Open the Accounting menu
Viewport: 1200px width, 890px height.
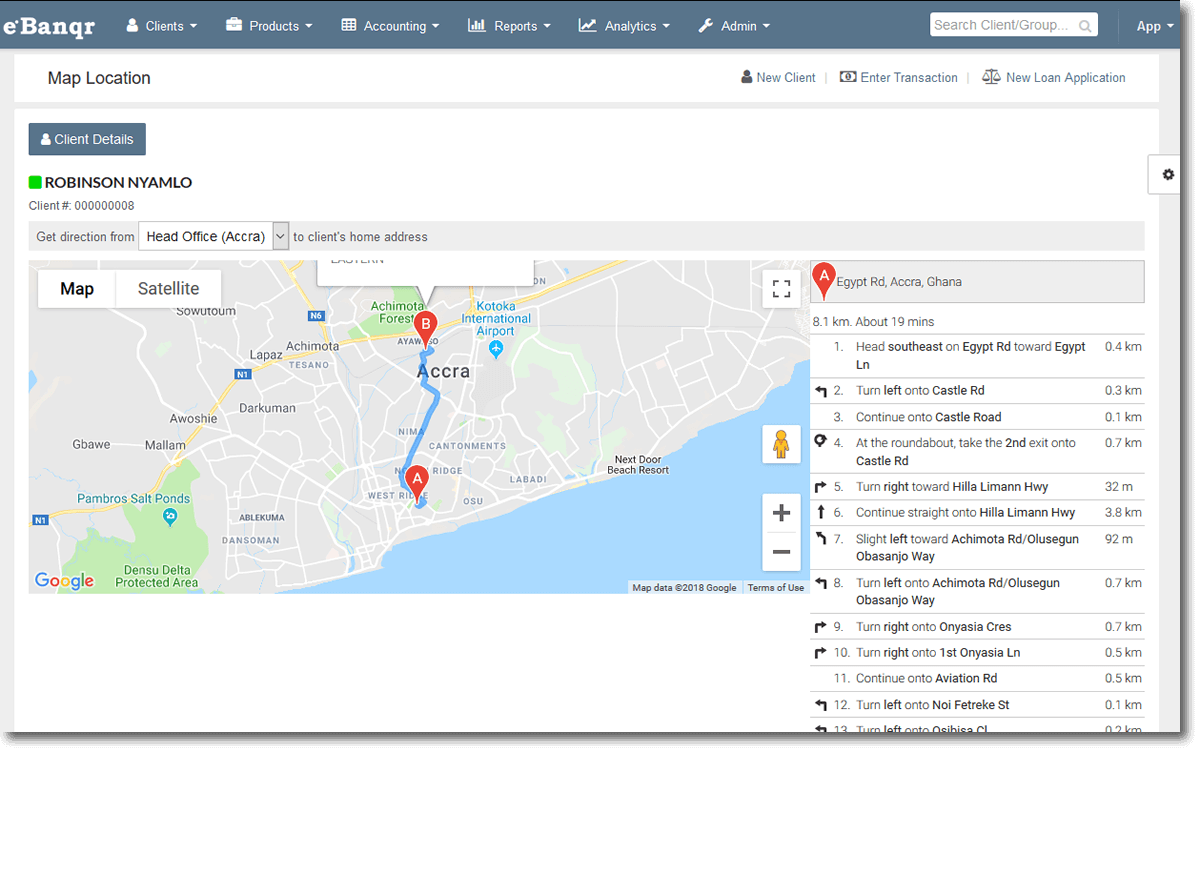point(390,26)
